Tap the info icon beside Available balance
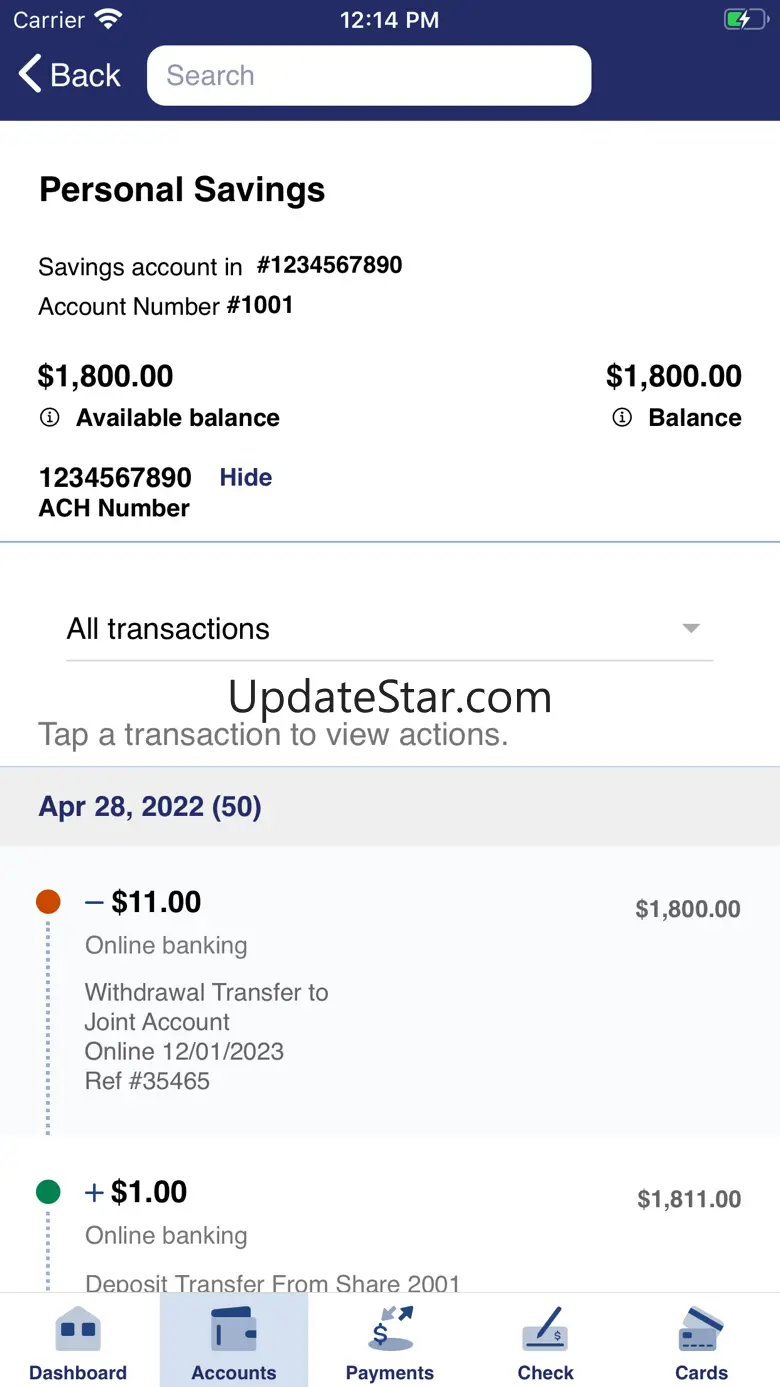Viewport: 780px width, 1387px height. click(49, 418)
